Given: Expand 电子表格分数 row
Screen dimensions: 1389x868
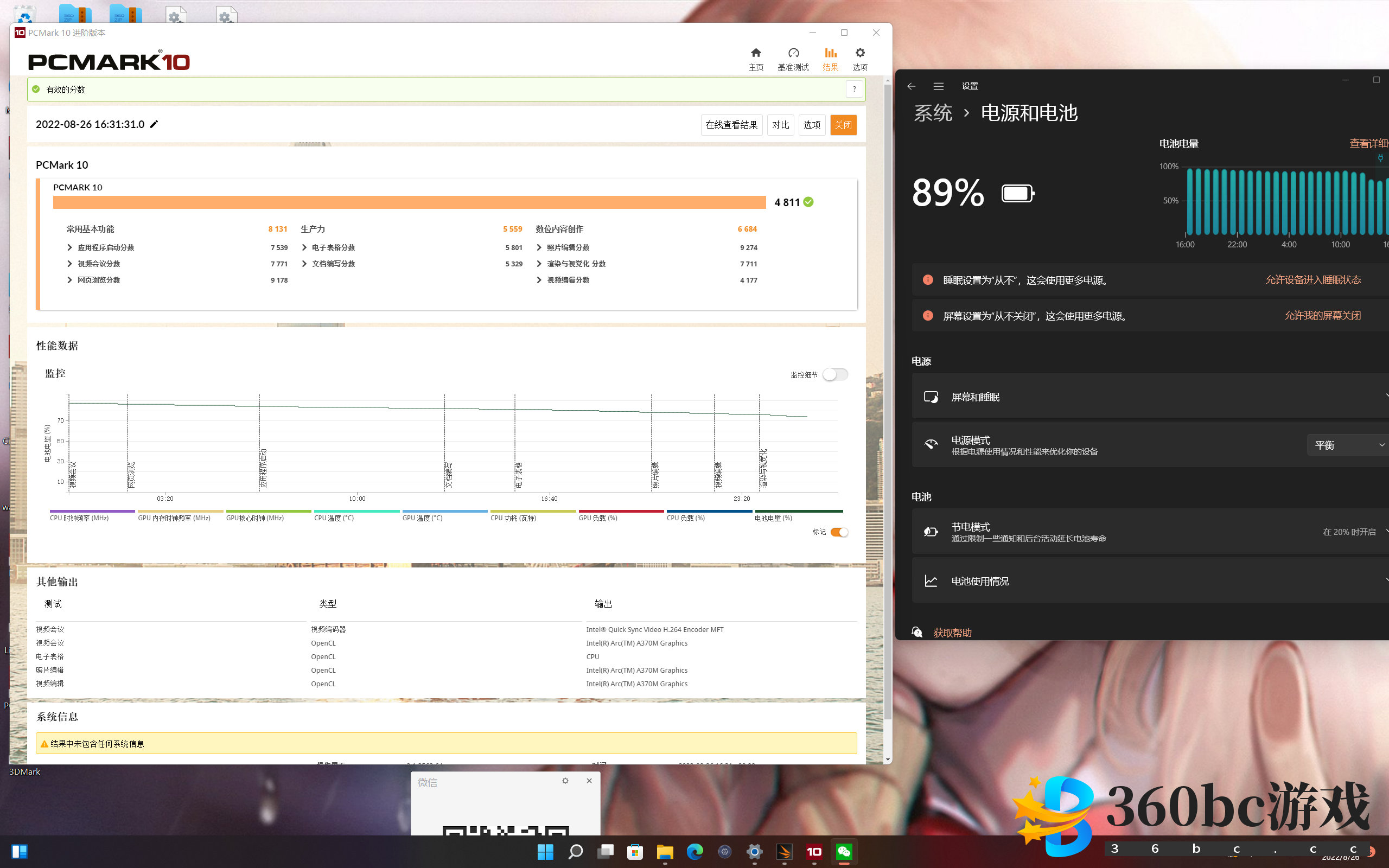Looking at the screenshot, I should [304, 247].
